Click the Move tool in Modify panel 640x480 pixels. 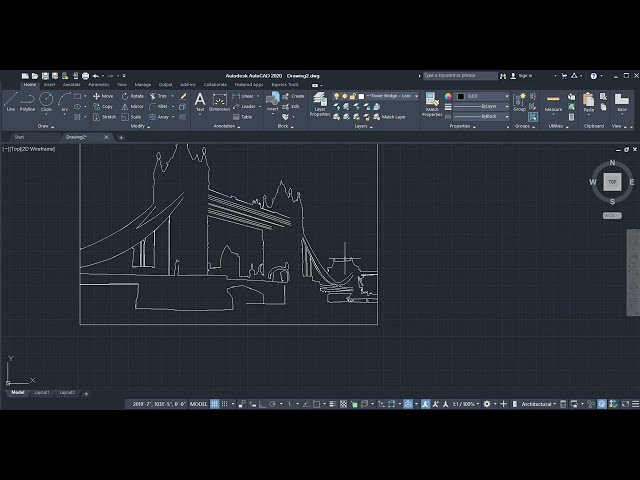pyautogui.click(x=103, y=96)
